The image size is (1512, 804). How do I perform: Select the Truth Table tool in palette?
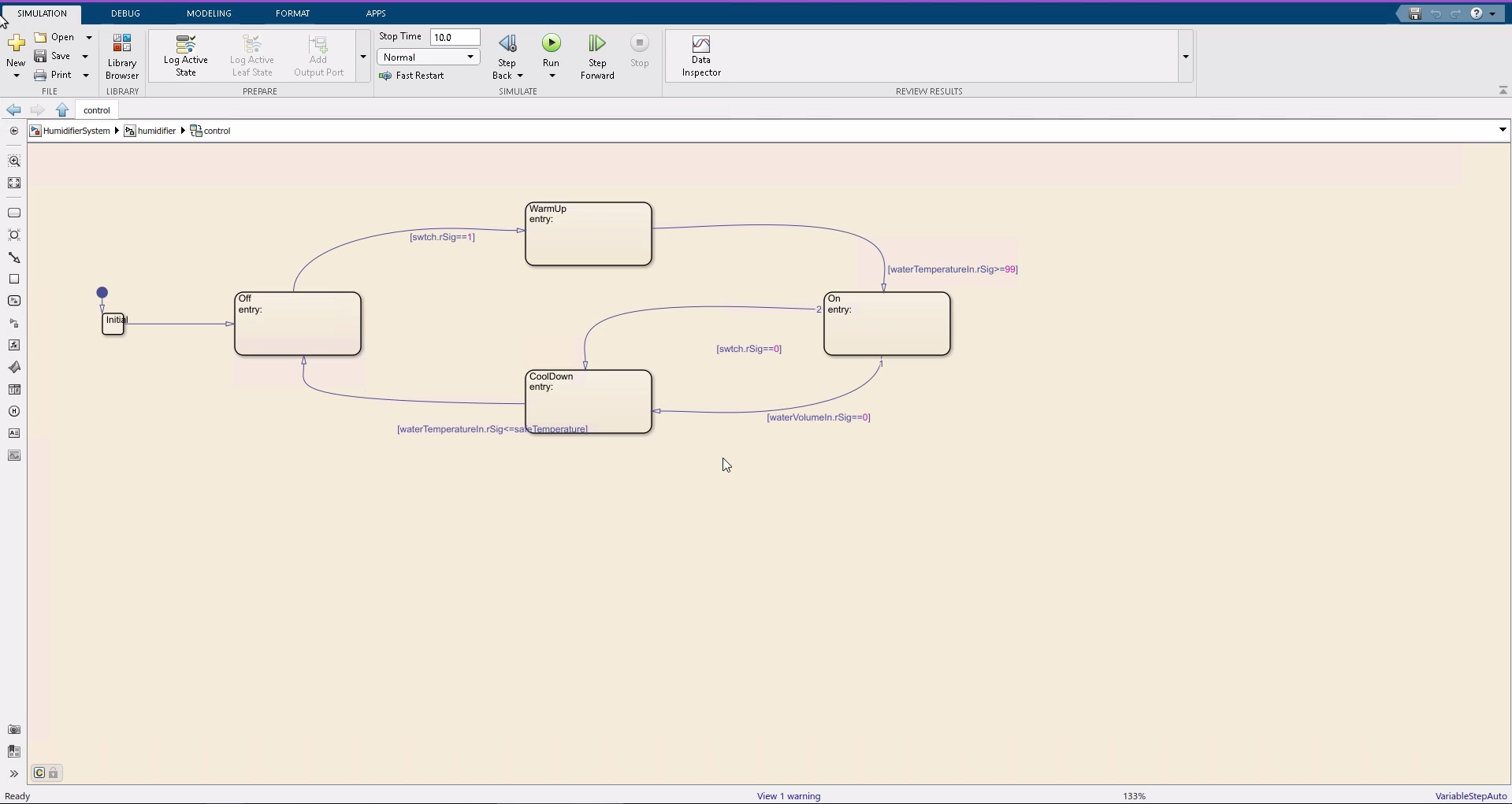tap(14, 390)
